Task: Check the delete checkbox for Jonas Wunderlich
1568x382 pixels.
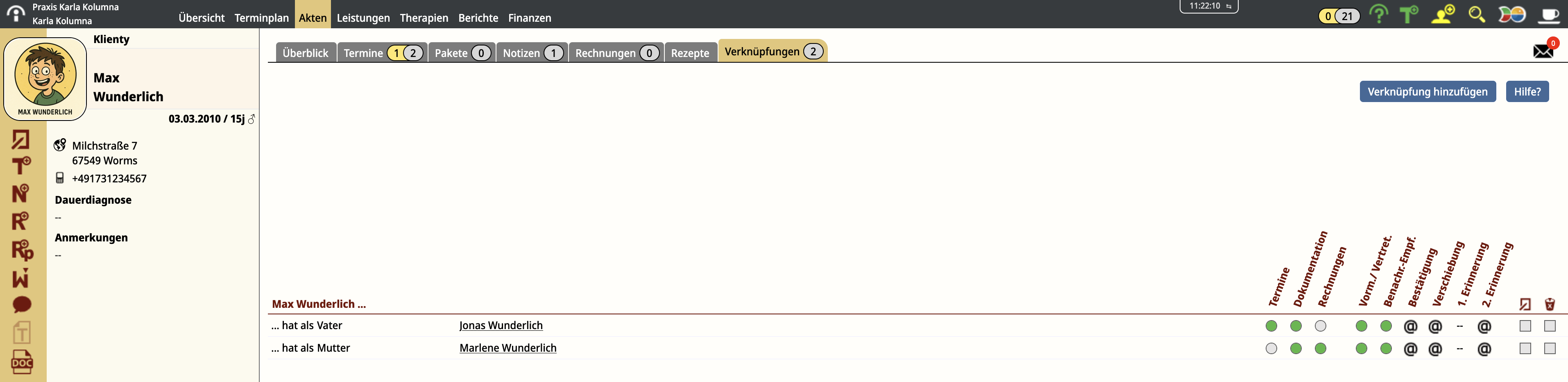Action: [1550, 326]
